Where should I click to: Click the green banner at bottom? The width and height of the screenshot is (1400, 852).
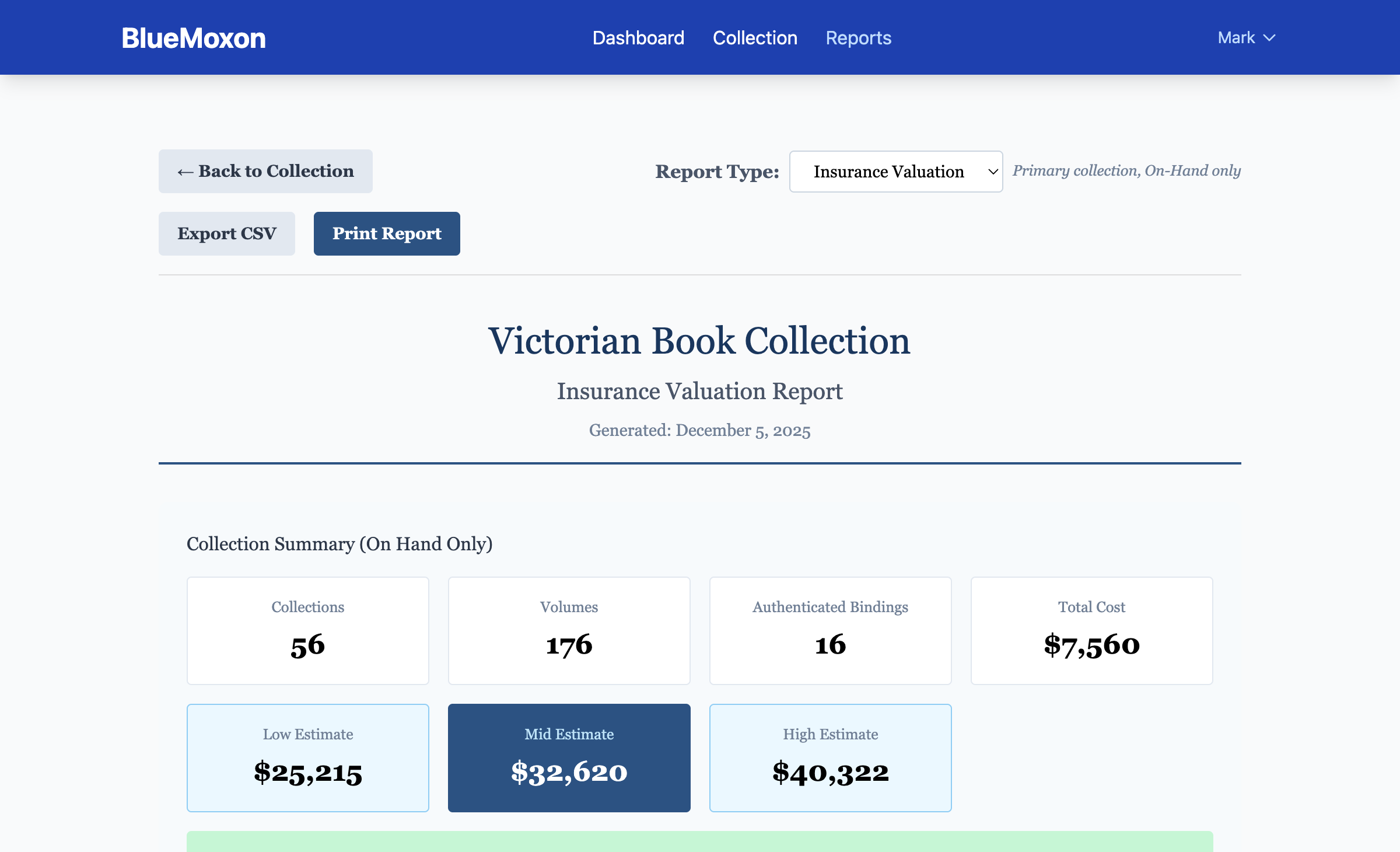[699, 841]
